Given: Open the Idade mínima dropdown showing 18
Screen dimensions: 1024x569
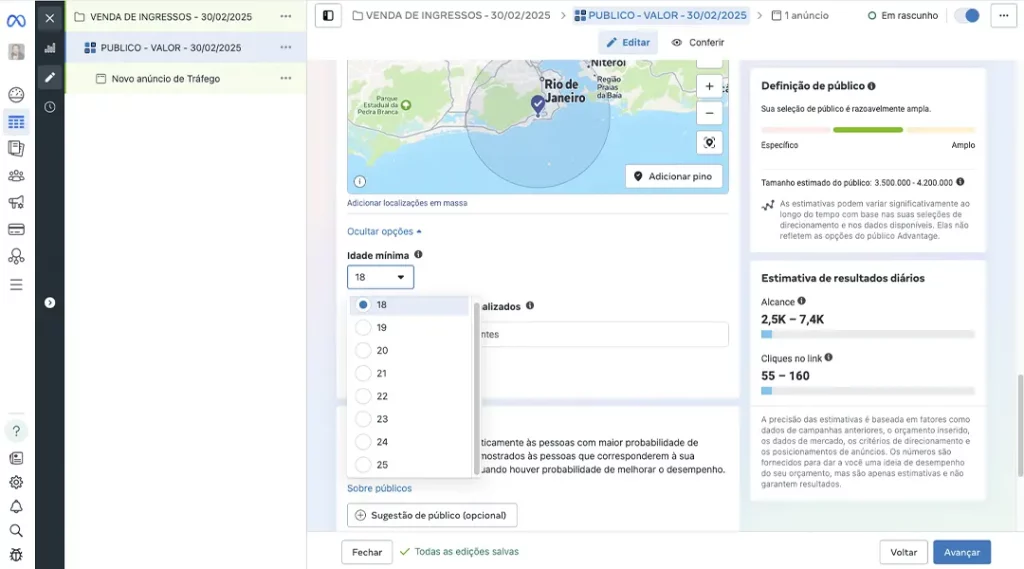Looking at the screenshot, I should tap(380, 277).
